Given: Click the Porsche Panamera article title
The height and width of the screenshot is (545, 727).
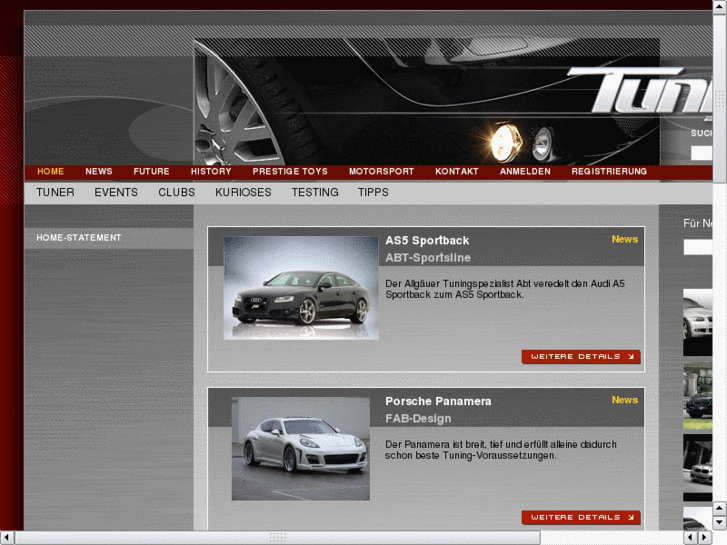Looking at the screenshot, I should [438, 401].
